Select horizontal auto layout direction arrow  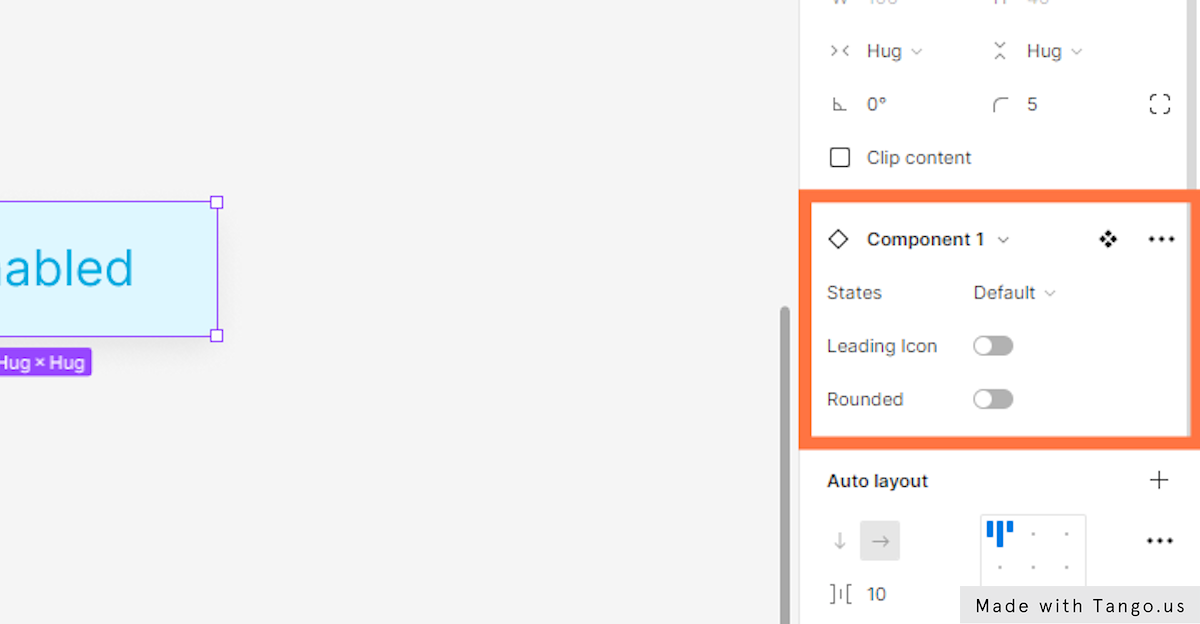880,541
